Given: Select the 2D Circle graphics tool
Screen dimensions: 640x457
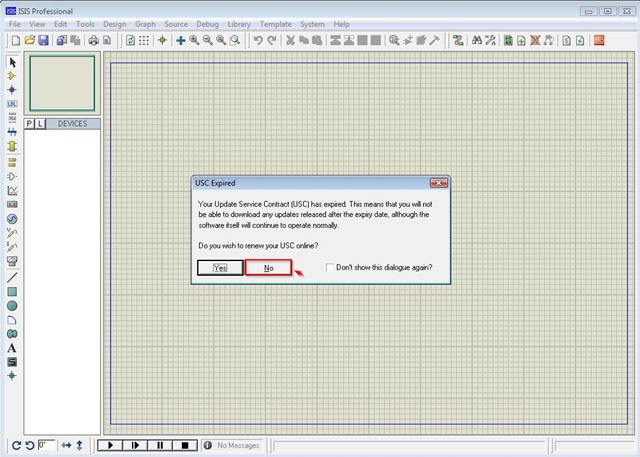Looking at the screenshot, I should (12, 306).
